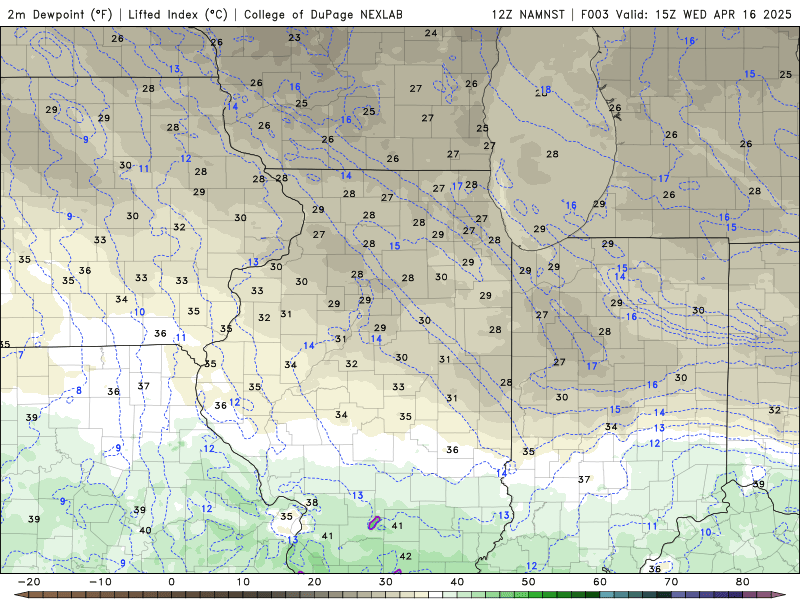The image size is (800, 600).
Task: Click the left arrow end of the color bar
Action: tap(20, 595)
